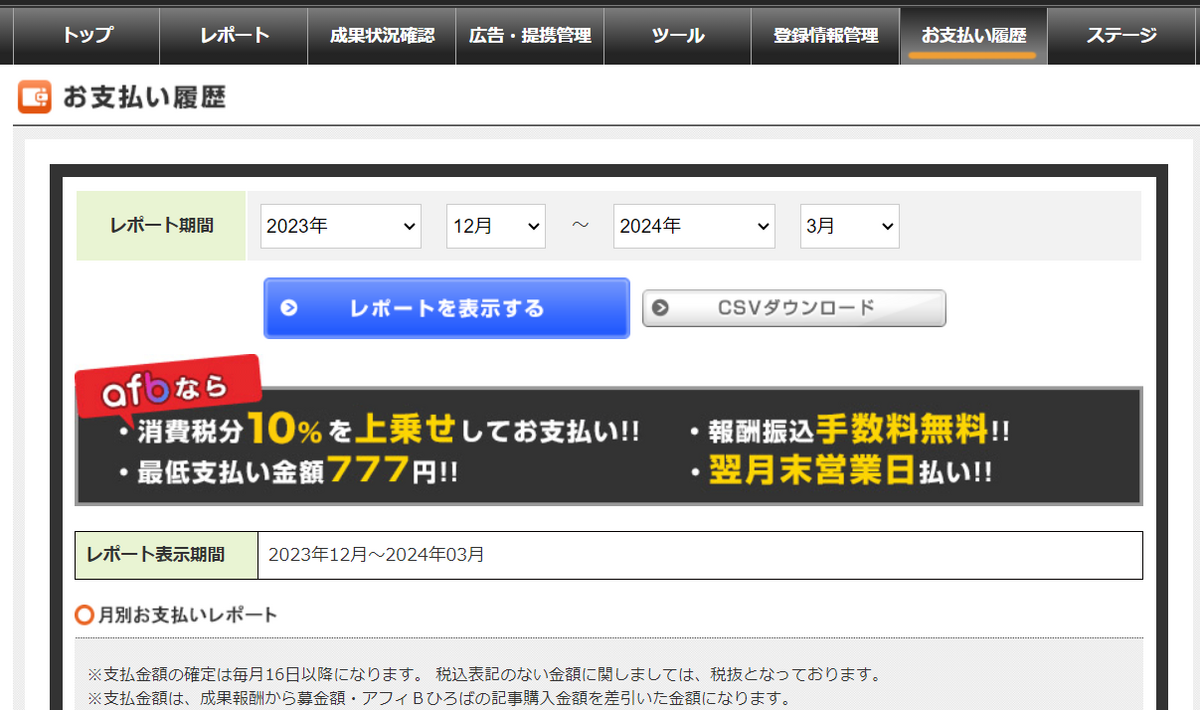Click the wallet icon beside お支払い履歴 heading

click(x=34, y=97)
